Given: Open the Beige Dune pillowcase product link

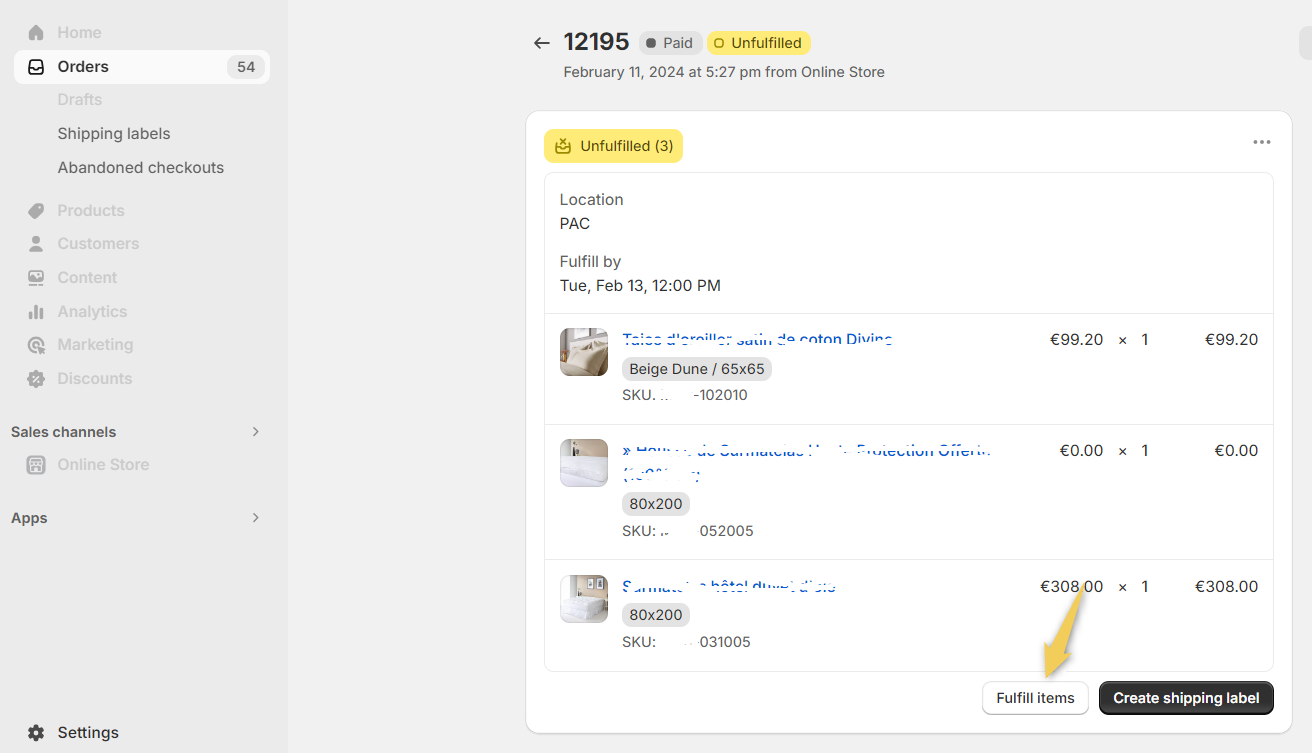Looking at the screenshot, I should (757, 340).
